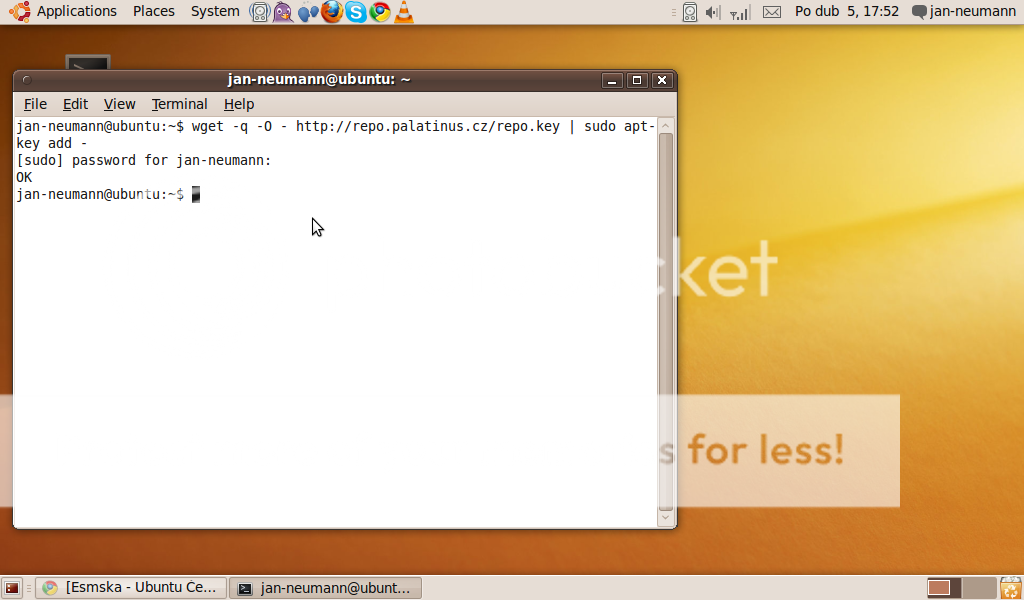This screenshot has width=1024, height=600.
Task: Open the network signal indicator
Action: tap(740, 12)
